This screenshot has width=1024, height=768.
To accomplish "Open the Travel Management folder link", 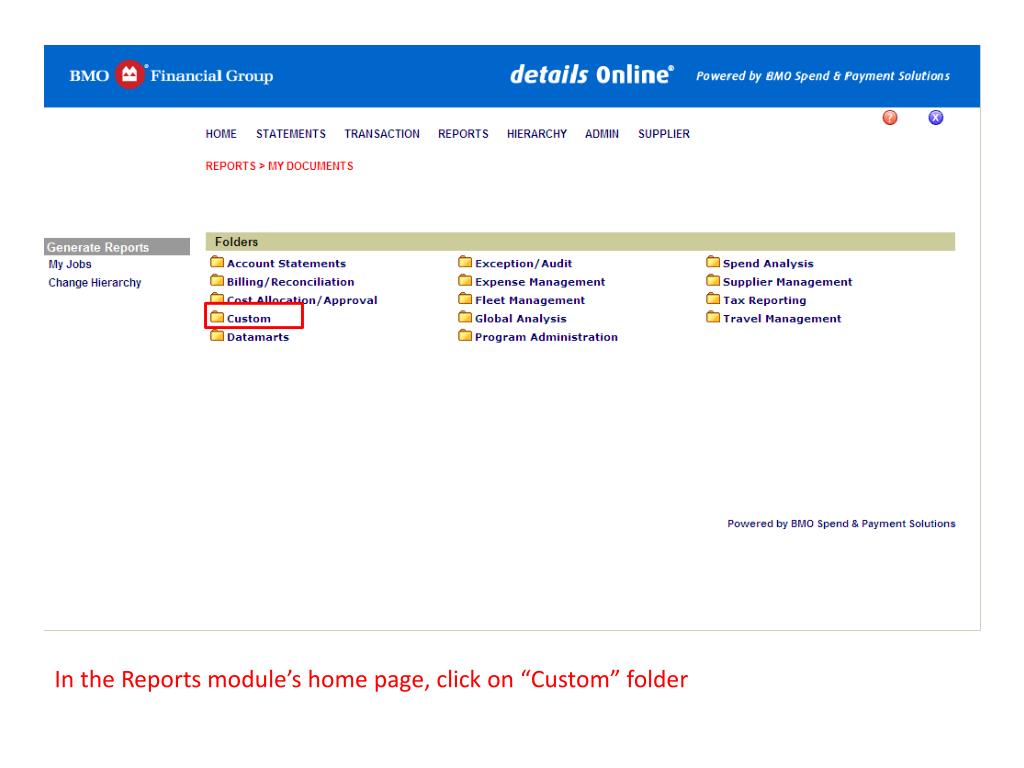I will [x=782, y=319].
